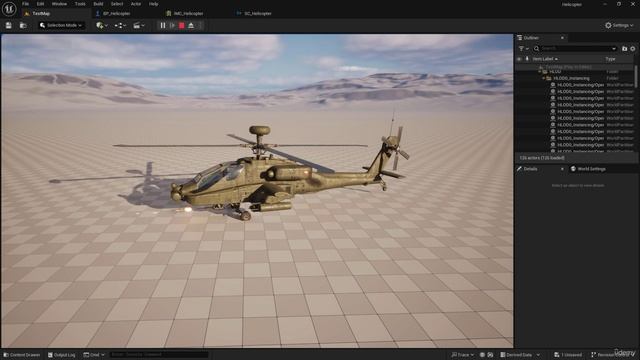Image resolution: width=640 pixels, height=360 pixels.
Task: Close the Outliner panel tab
Action: pyautogui.click(x=562, y=38)
